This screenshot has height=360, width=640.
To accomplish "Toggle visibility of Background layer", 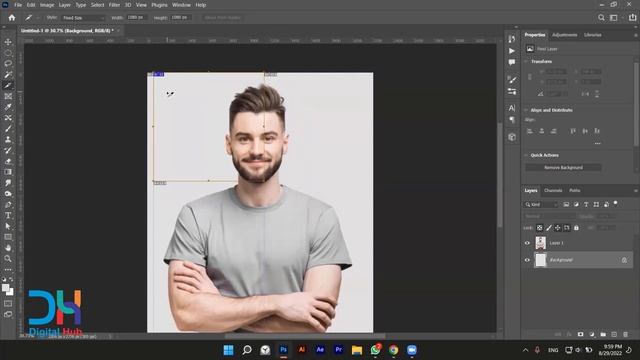I will pyautogui.click(x=527, y=260).
